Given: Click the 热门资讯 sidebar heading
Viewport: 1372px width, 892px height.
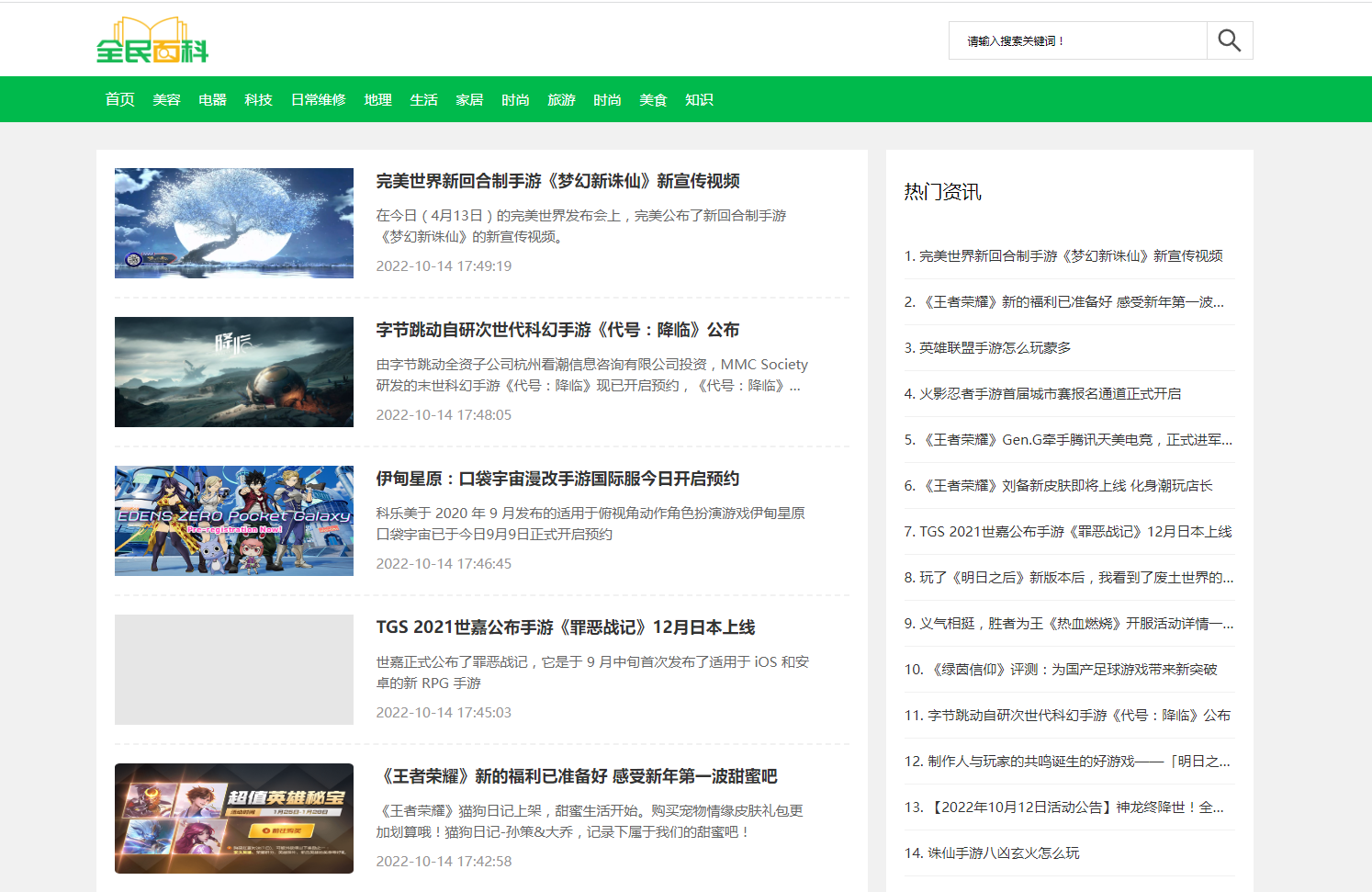Looking at the screenshot, I should (942, 191).
